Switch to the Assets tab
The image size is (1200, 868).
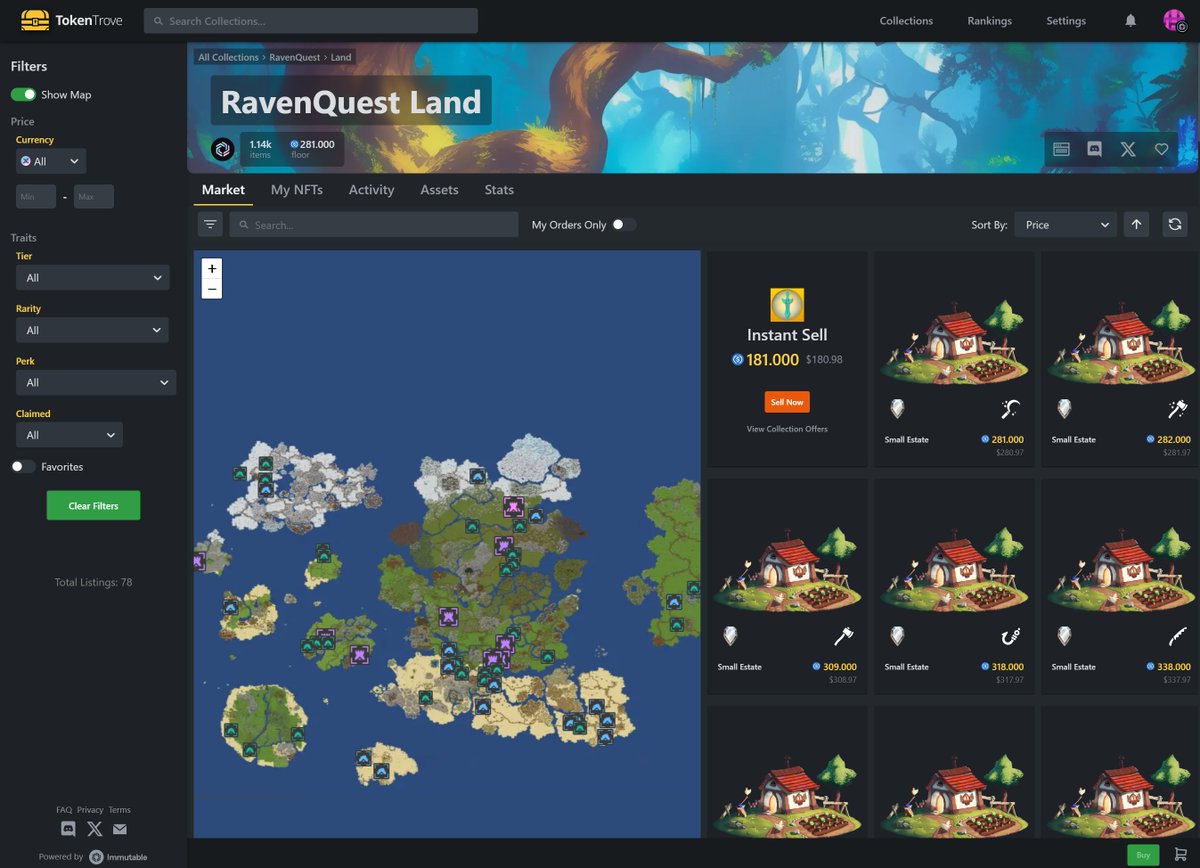[439, 190]
